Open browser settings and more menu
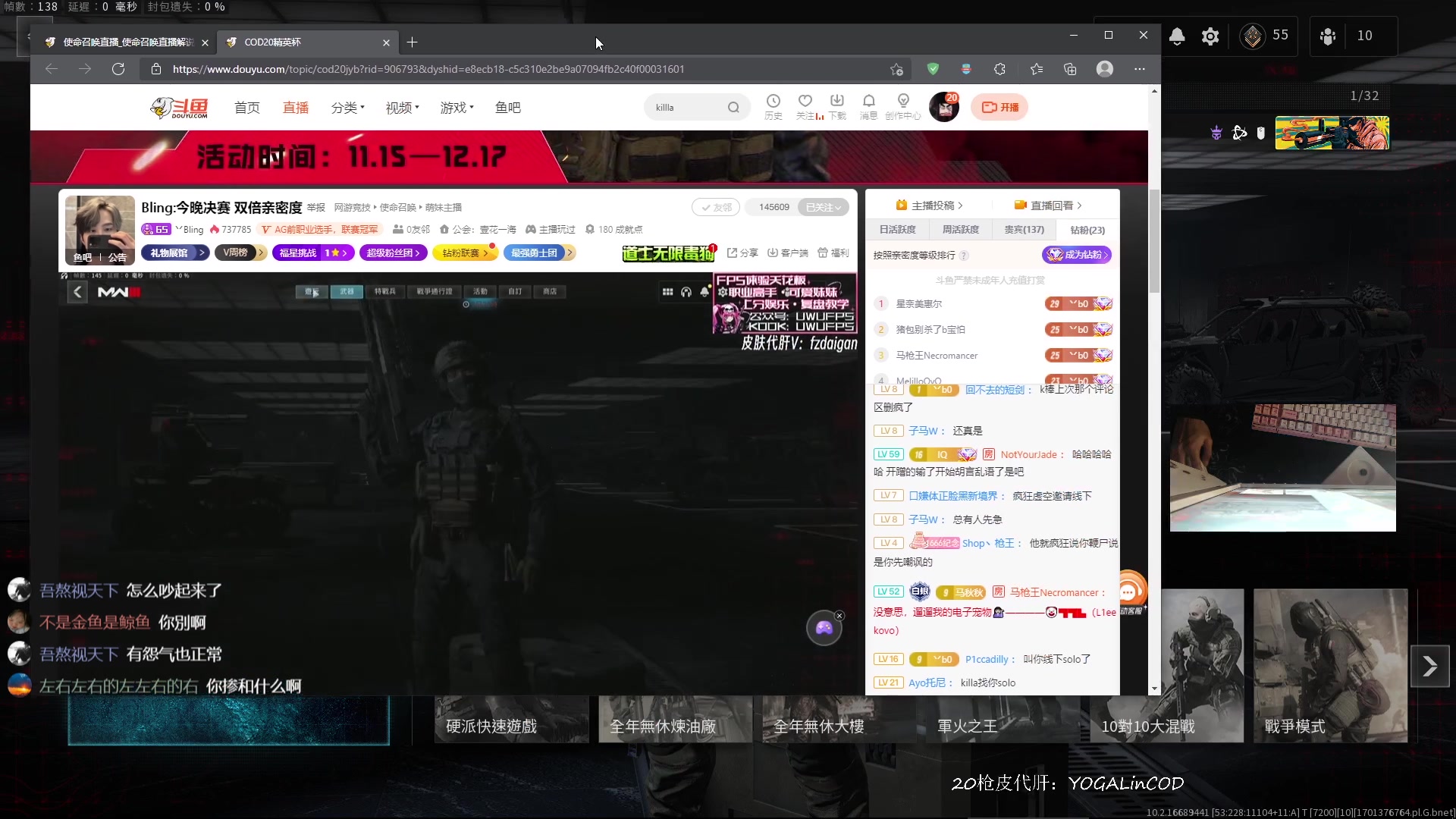 coord(1140,69)
